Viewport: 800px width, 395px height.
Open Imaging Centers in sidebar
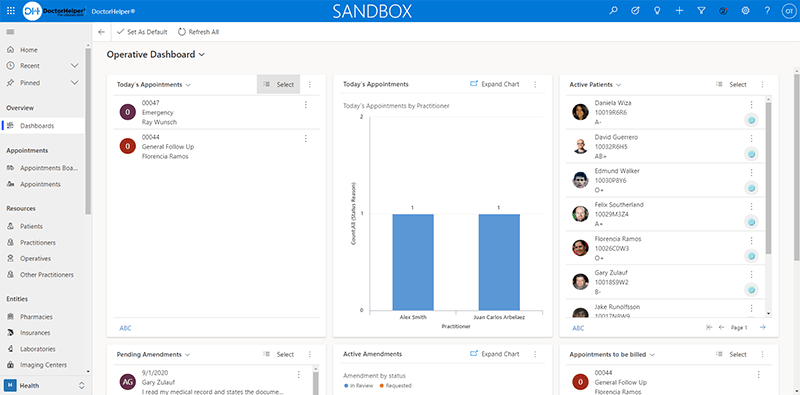tap(42, 365)
